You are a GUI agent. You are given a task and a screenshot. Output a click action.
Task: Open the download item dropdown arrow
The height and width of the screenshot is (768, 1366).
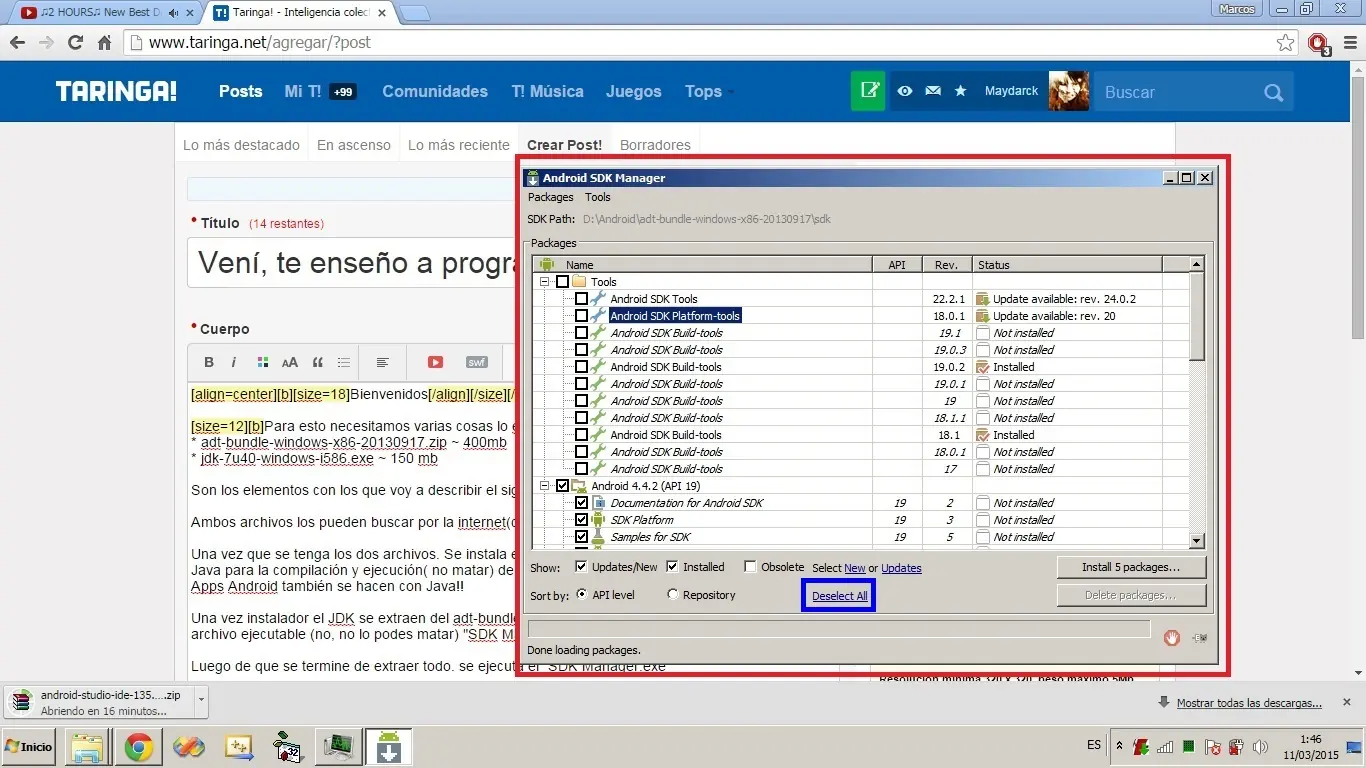201,699
